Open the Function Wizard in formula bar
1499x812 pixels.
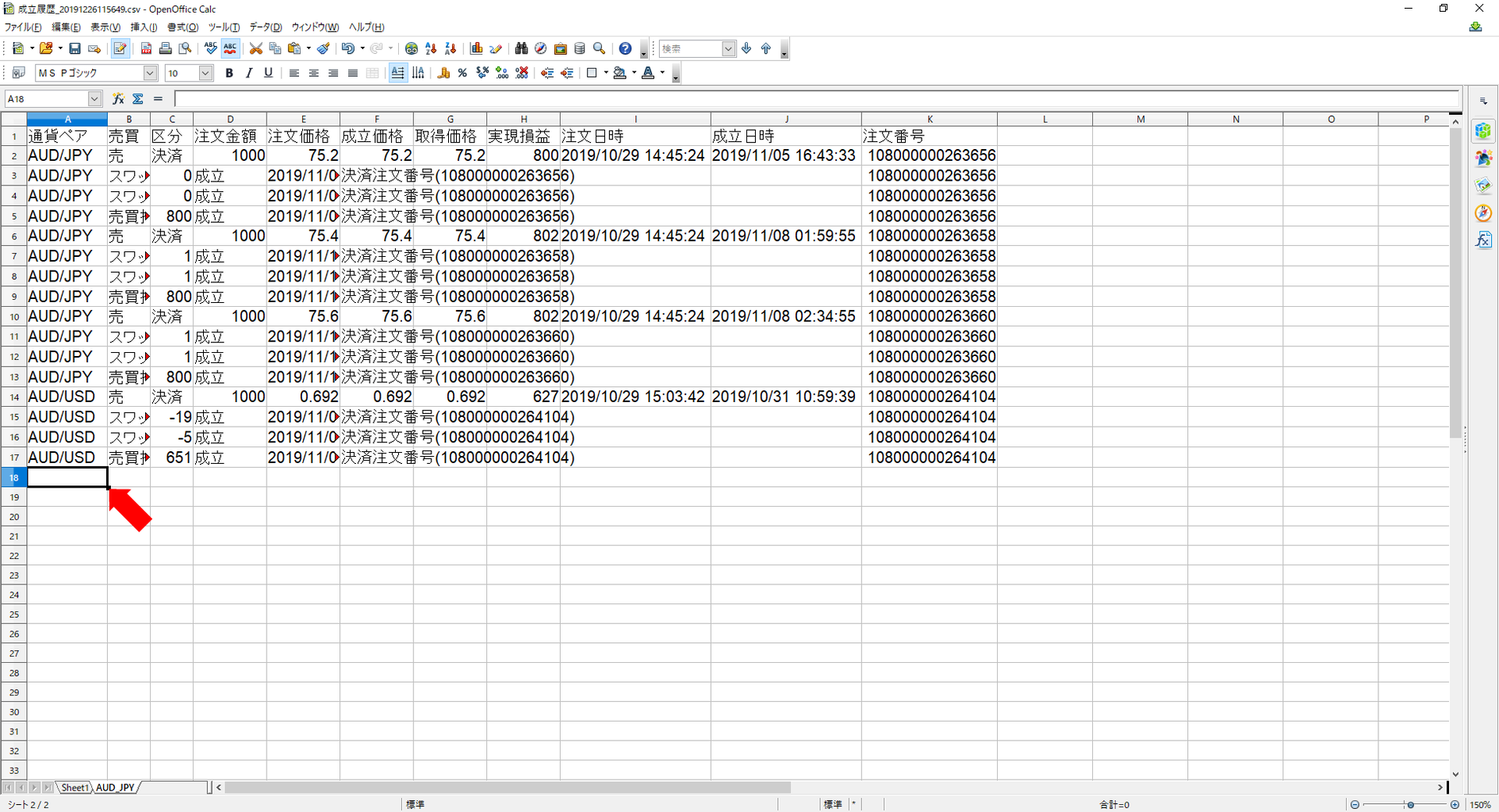click(118, 99)
